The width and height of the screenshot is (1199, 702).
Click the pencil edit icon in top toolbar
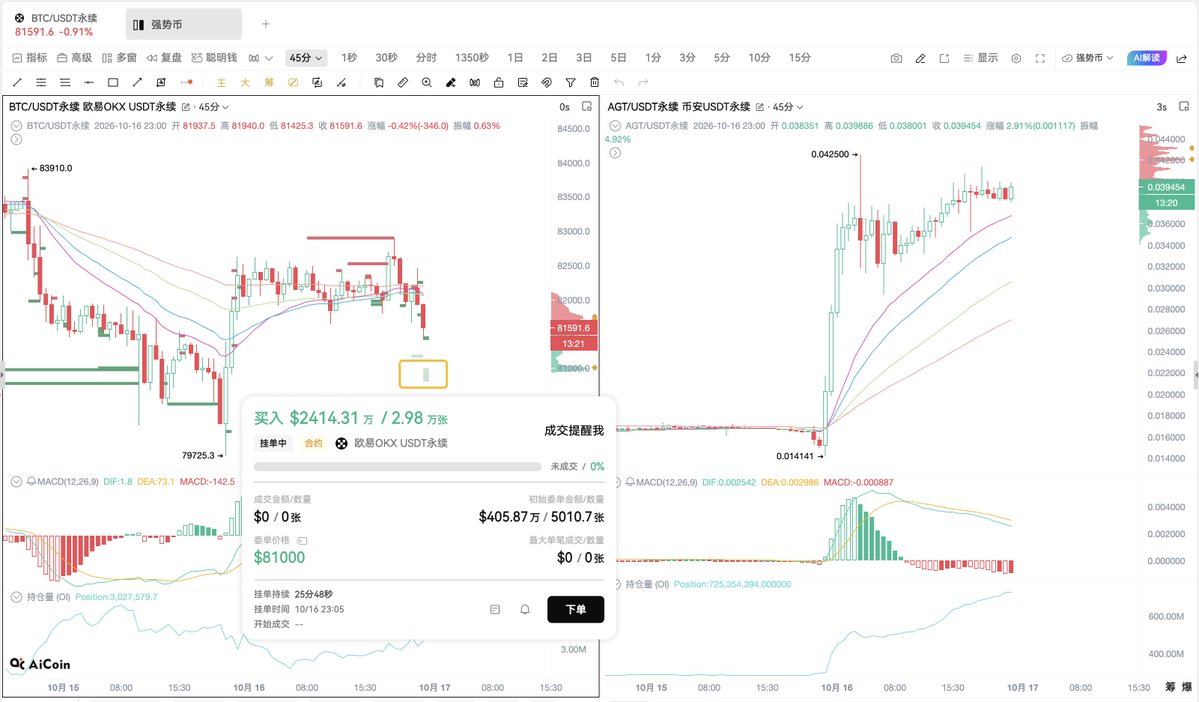coord(921,58)
